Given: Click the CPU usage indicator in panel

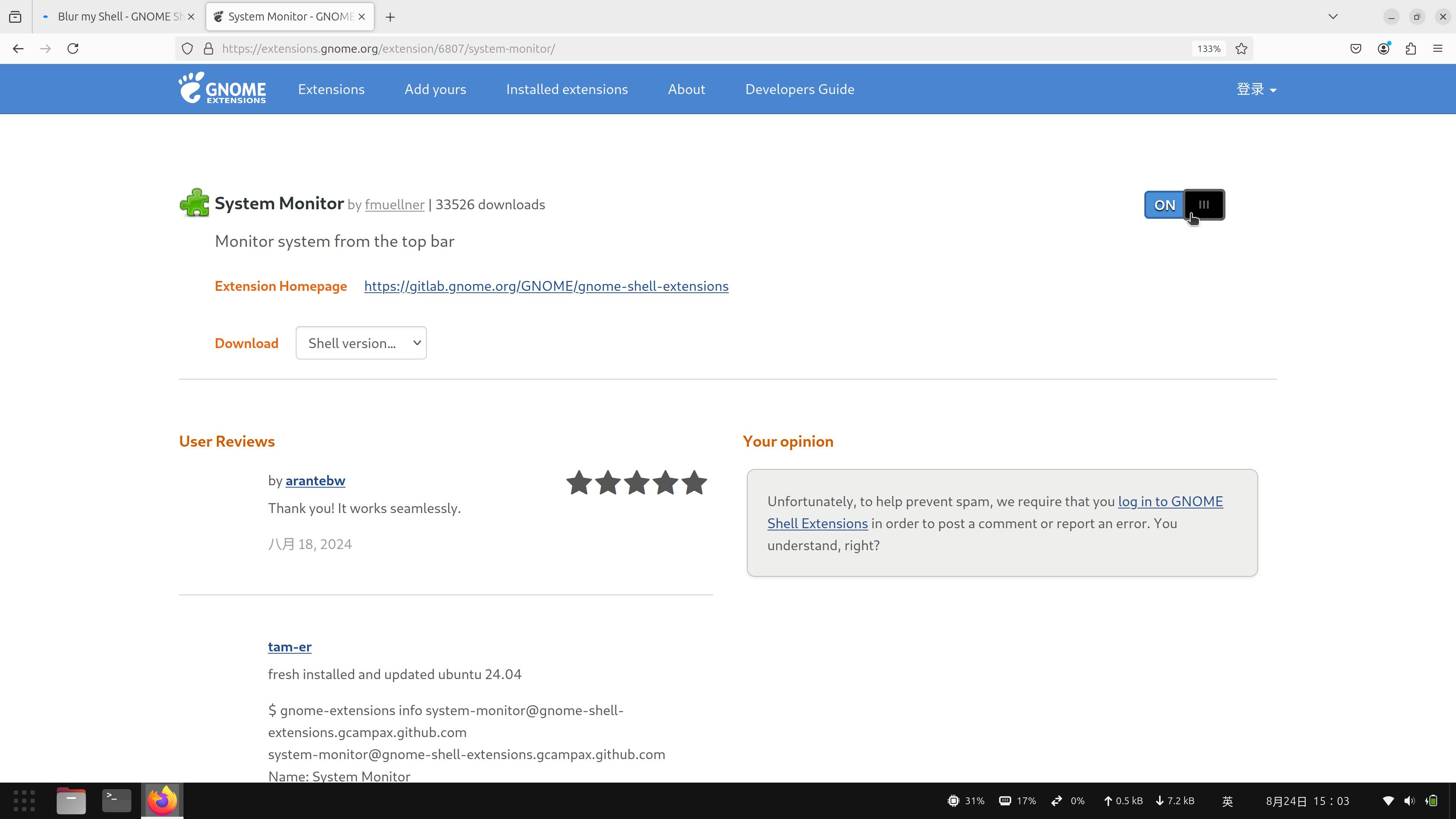Looking at the screenshot, I should pos(966,801).
